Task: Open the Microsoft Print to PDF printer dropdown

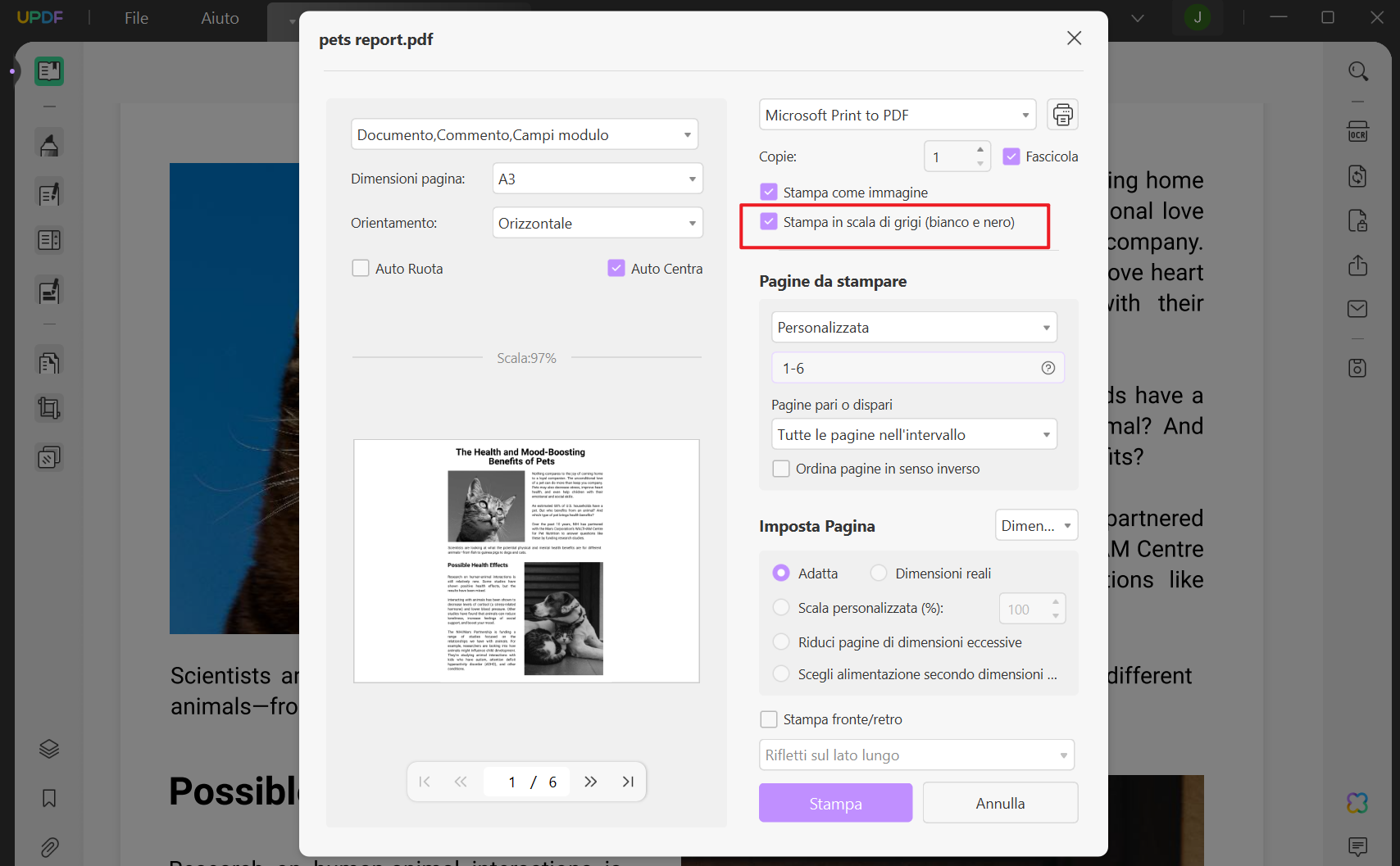Action: point(898,115)
